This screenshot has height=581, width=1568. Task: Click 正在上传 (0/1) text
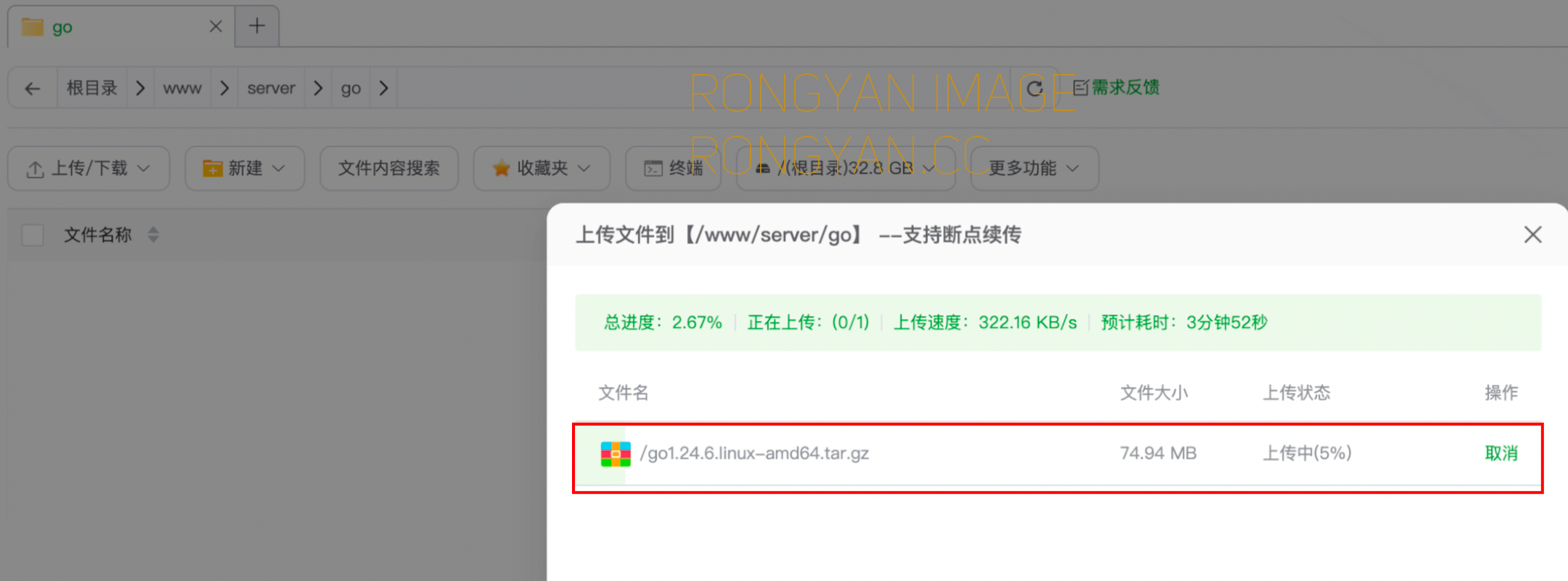[x=808, y=322]
